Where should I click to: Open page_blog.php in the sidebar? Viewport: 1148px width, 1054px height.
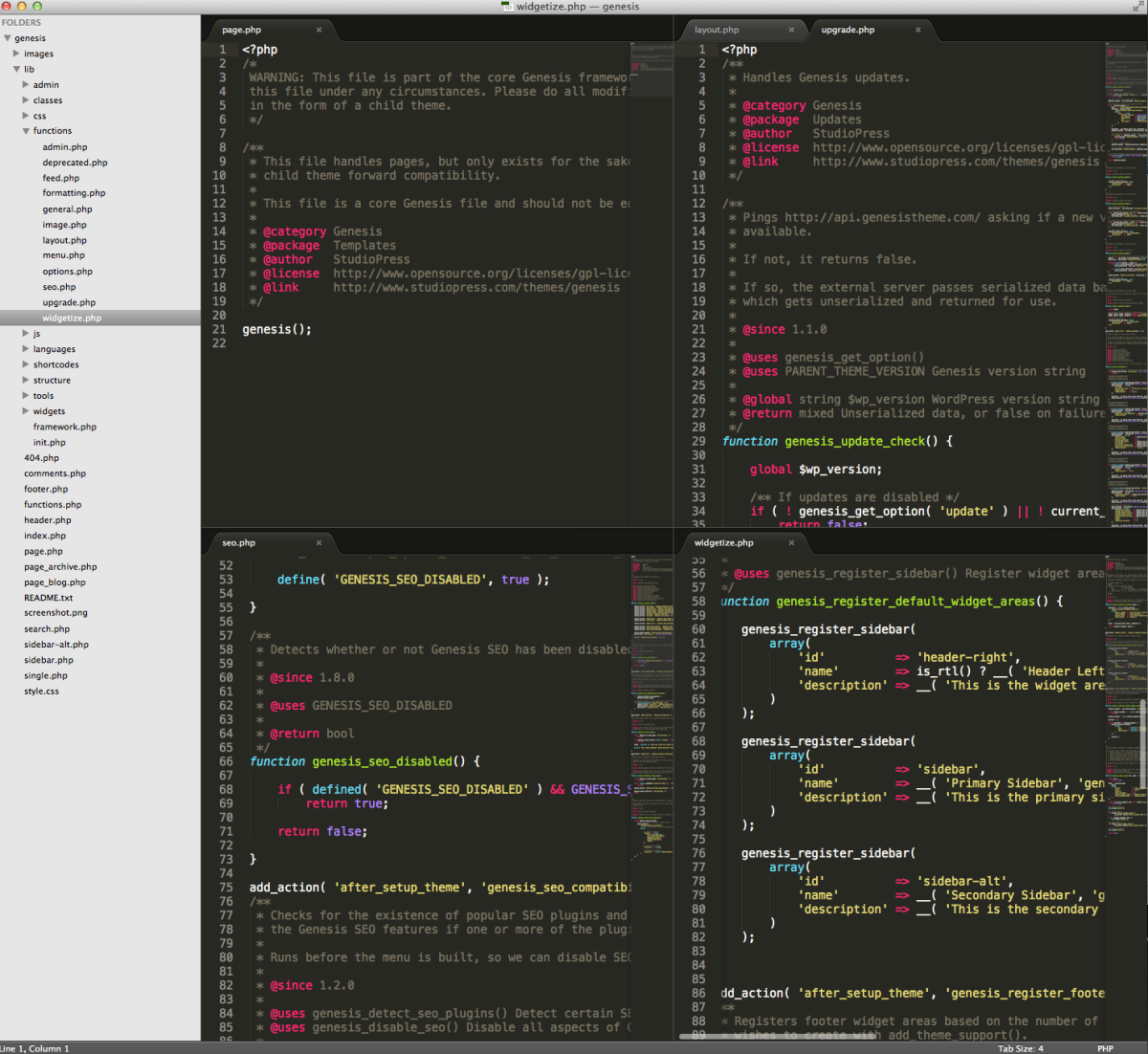[55, 582]
